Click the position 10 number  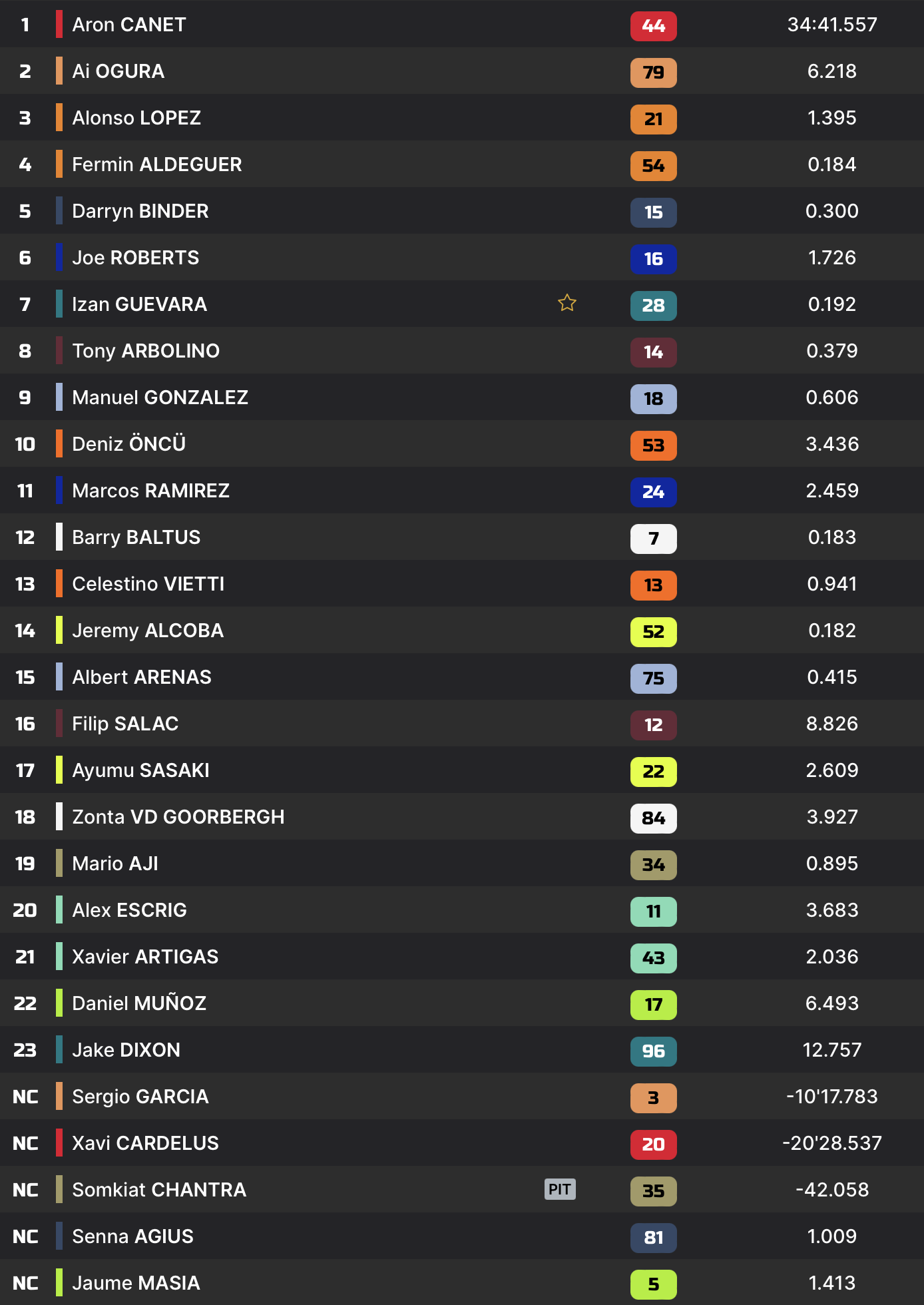click(x=25, y=444)
